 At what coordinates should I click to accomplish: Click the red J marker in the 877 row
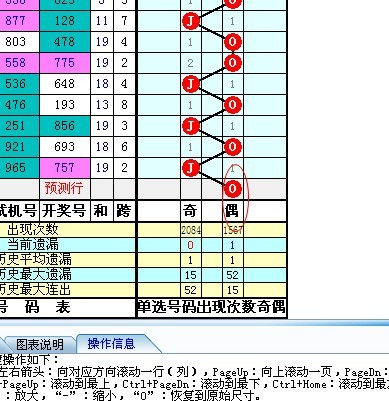click(x=191, y=21)
